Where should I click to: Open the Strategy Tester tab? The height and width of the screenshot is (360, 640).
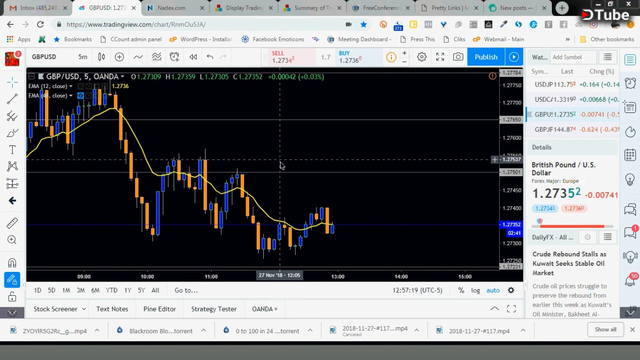click(x=214, y=309)
